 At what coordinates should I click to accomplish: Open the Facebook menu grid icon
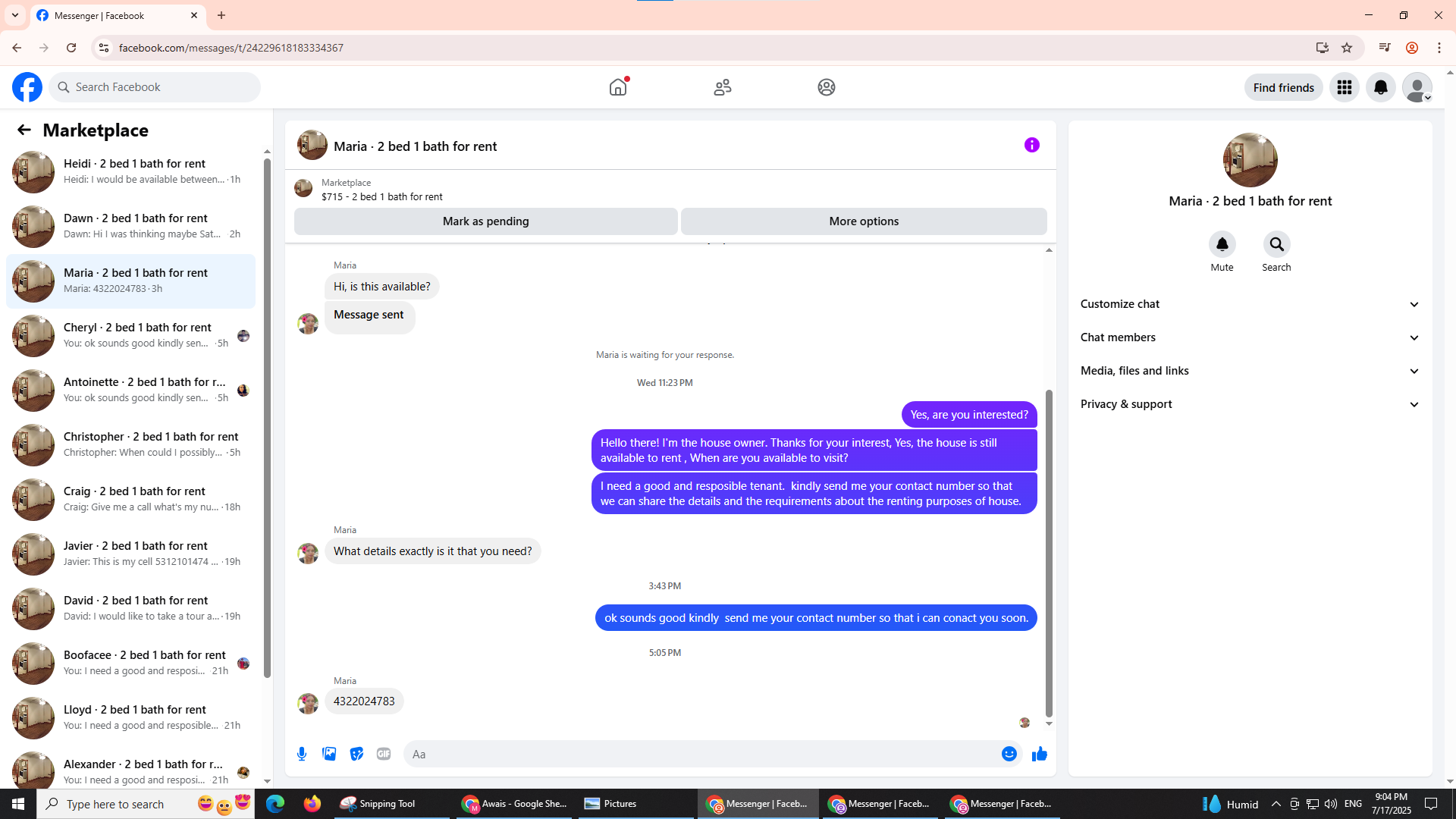pyautogui.click(x=1345, y=87)
